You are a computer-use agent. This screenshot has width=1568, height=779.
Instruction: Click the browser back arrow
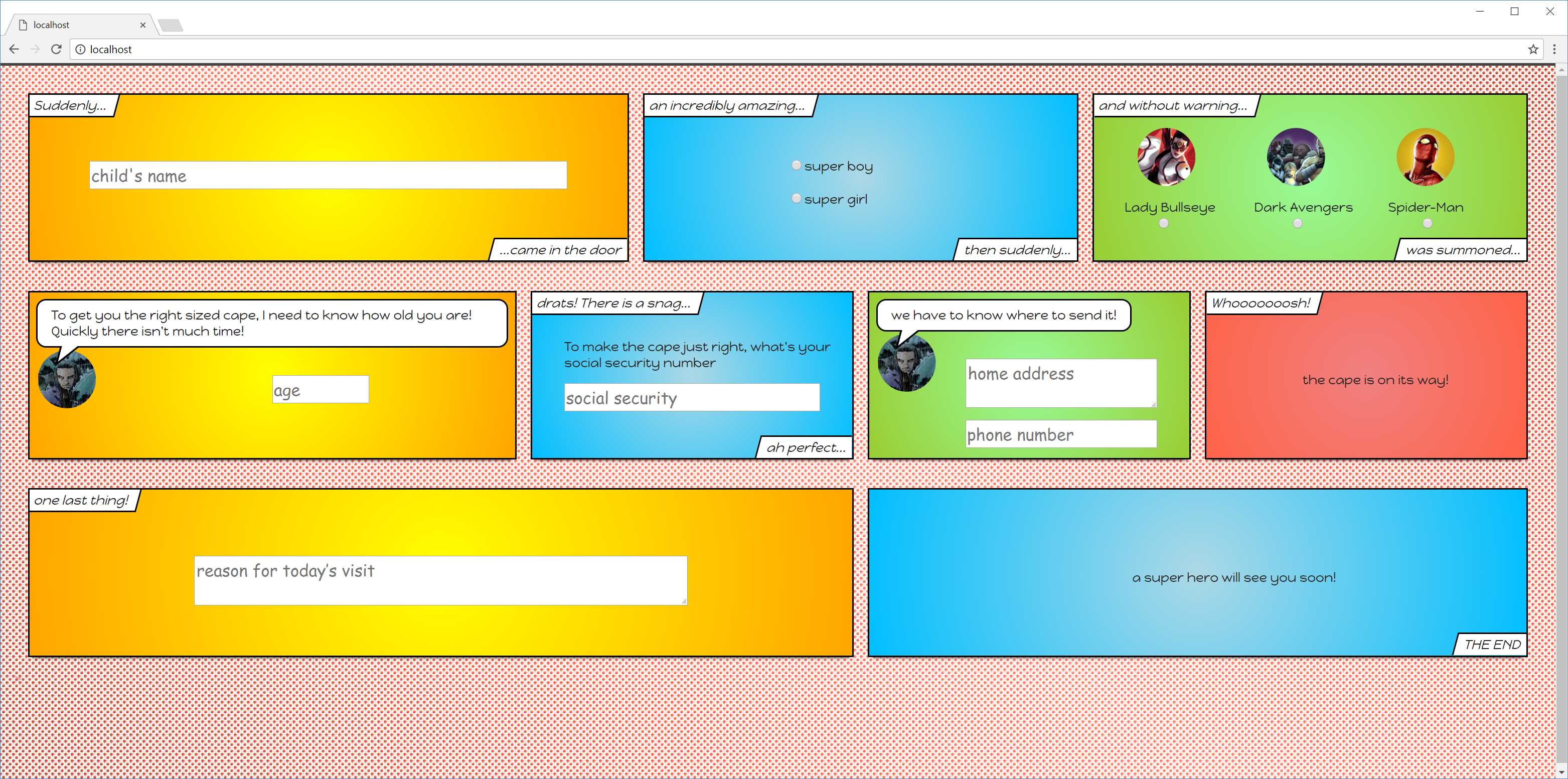[x=14, y=49]
